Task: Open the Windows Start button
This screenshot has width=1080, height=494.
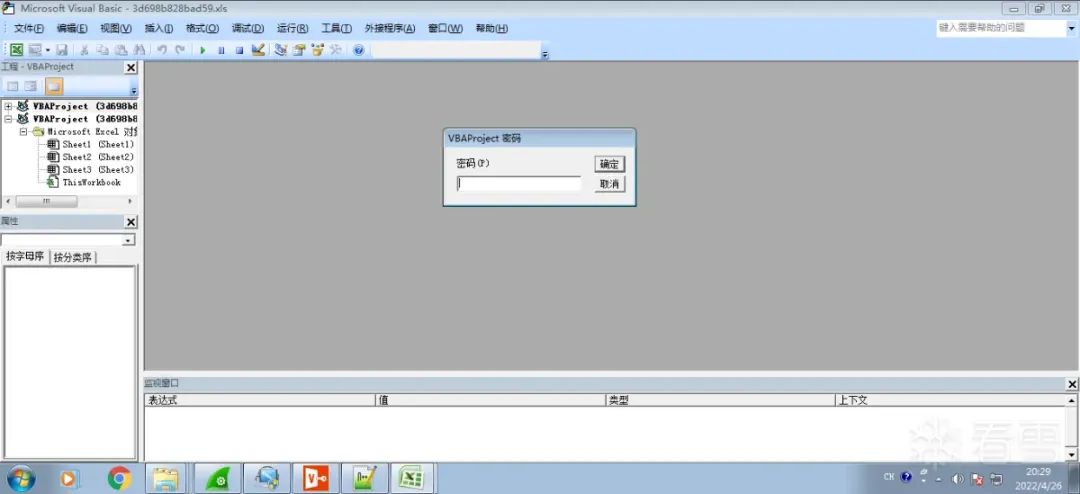Action: (20, 478)
